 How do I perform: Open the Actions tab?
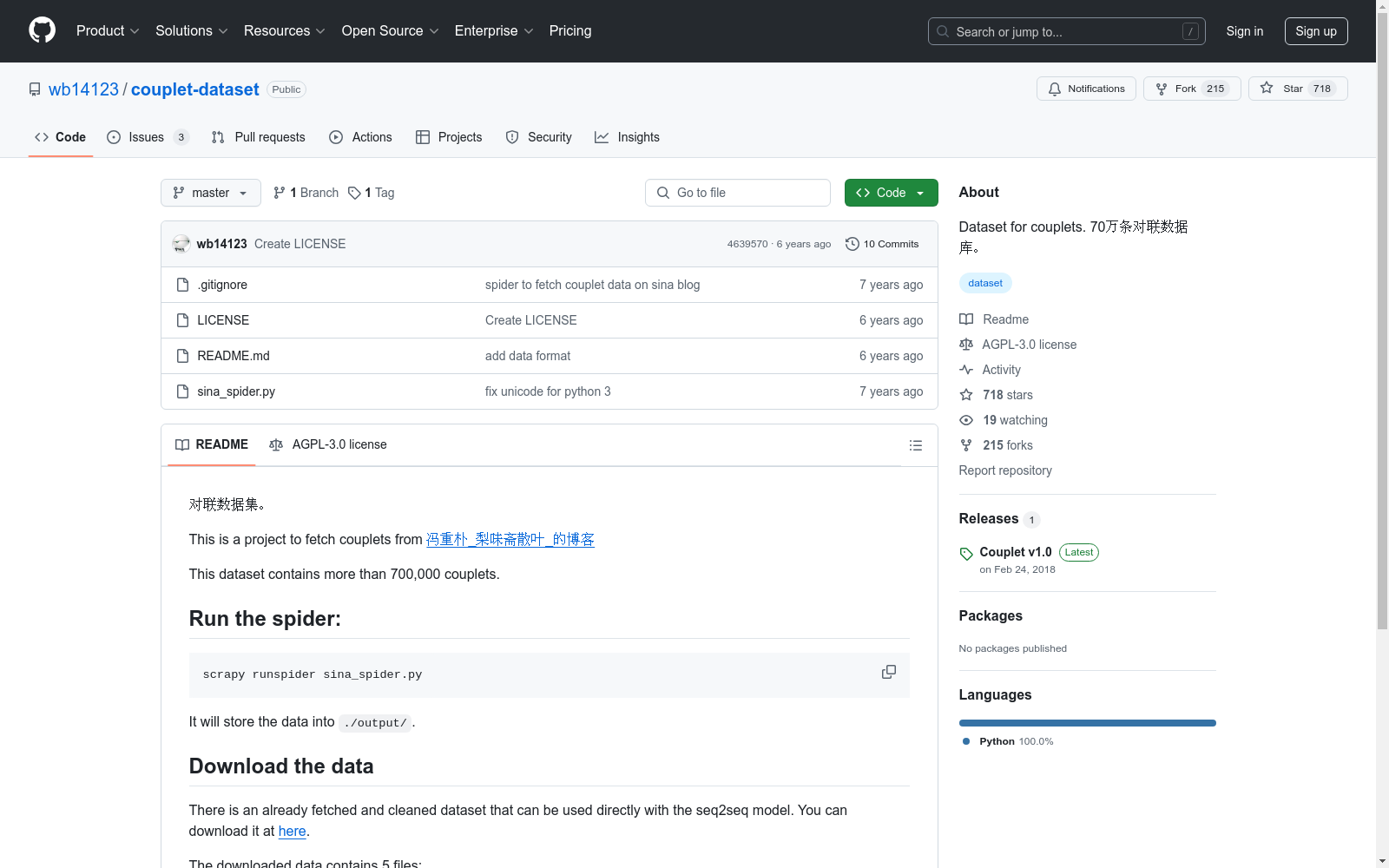(x=361, y=137)
